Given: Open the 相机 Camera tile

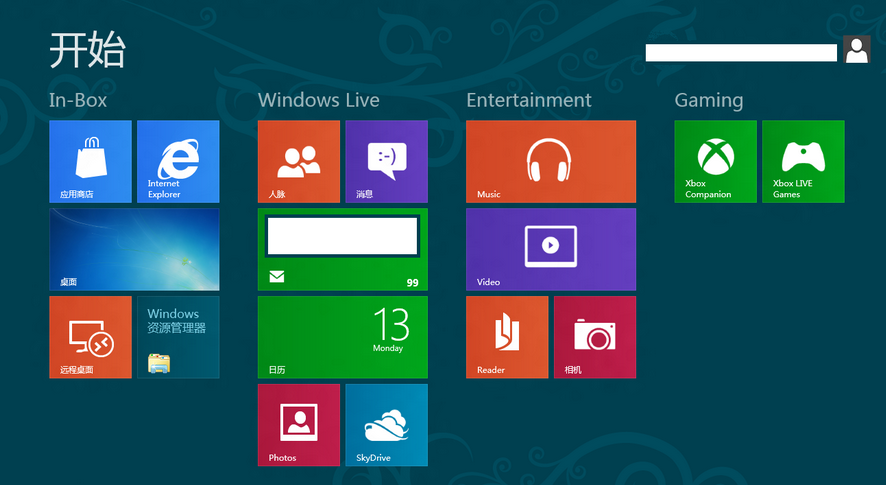Looking at the screenshot, I should 595,337.
